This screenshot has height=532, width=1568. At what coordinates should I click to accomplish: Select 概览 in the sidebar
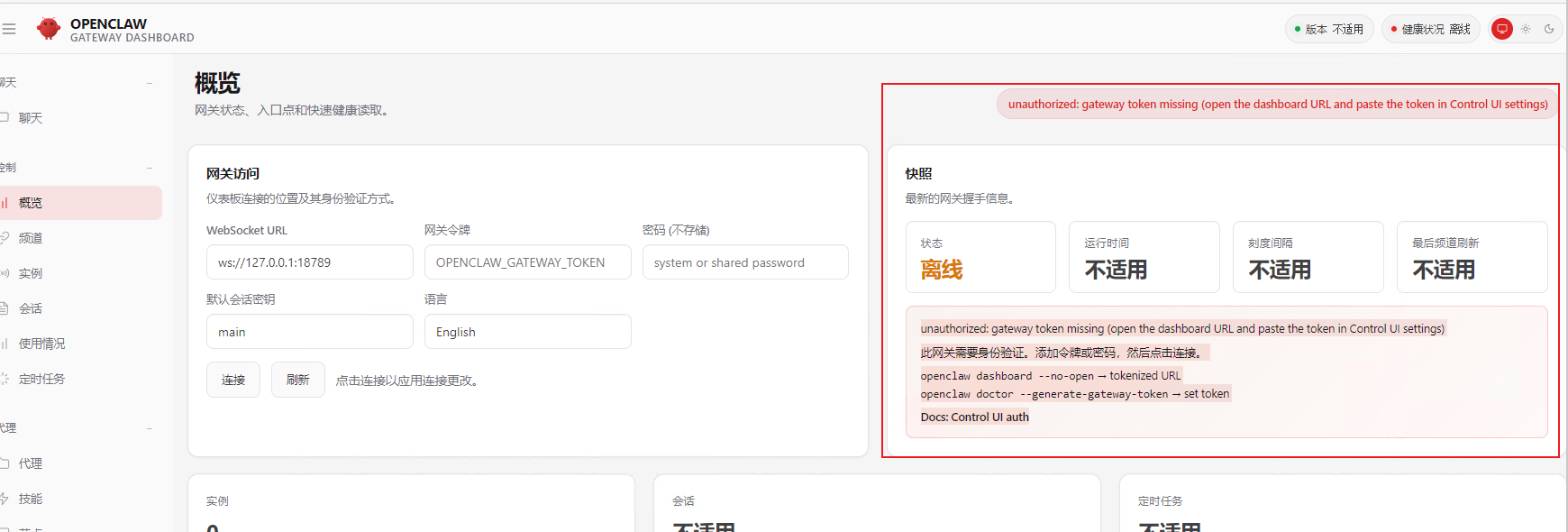[x=81, y=203]
